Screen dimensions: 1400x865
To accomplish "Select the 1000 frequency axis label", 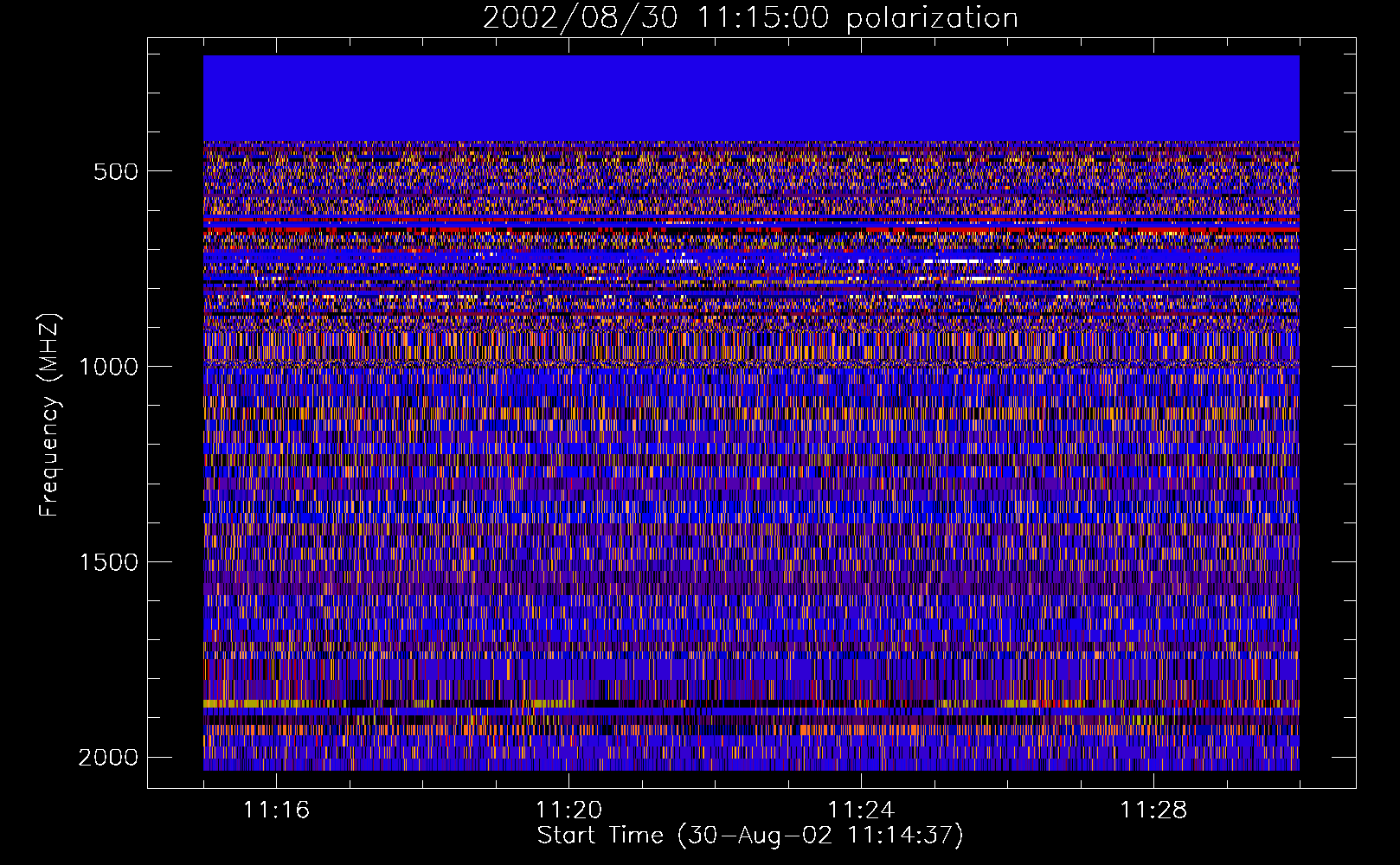I will [x=109, y=367].
